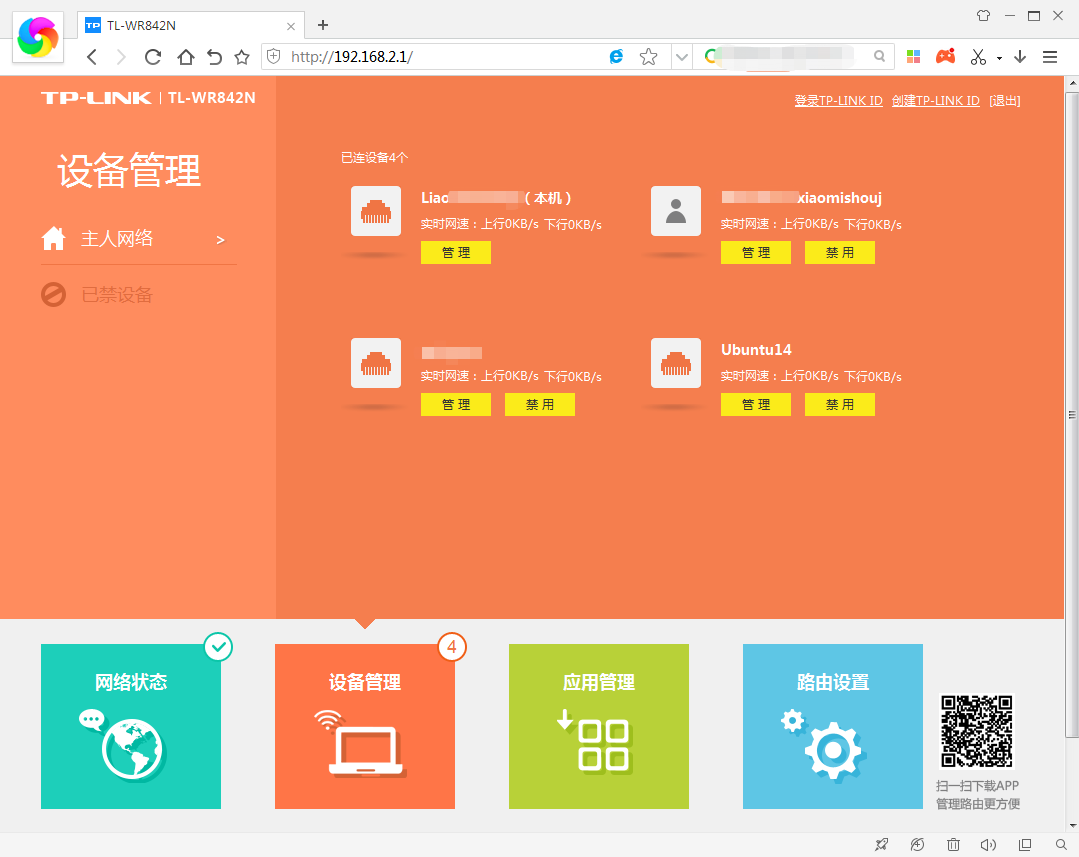Open the address bar history dropdown arrow
The height and width of the screenshot is (857, 1079).
pyautogui.click(x=682, y=57)
